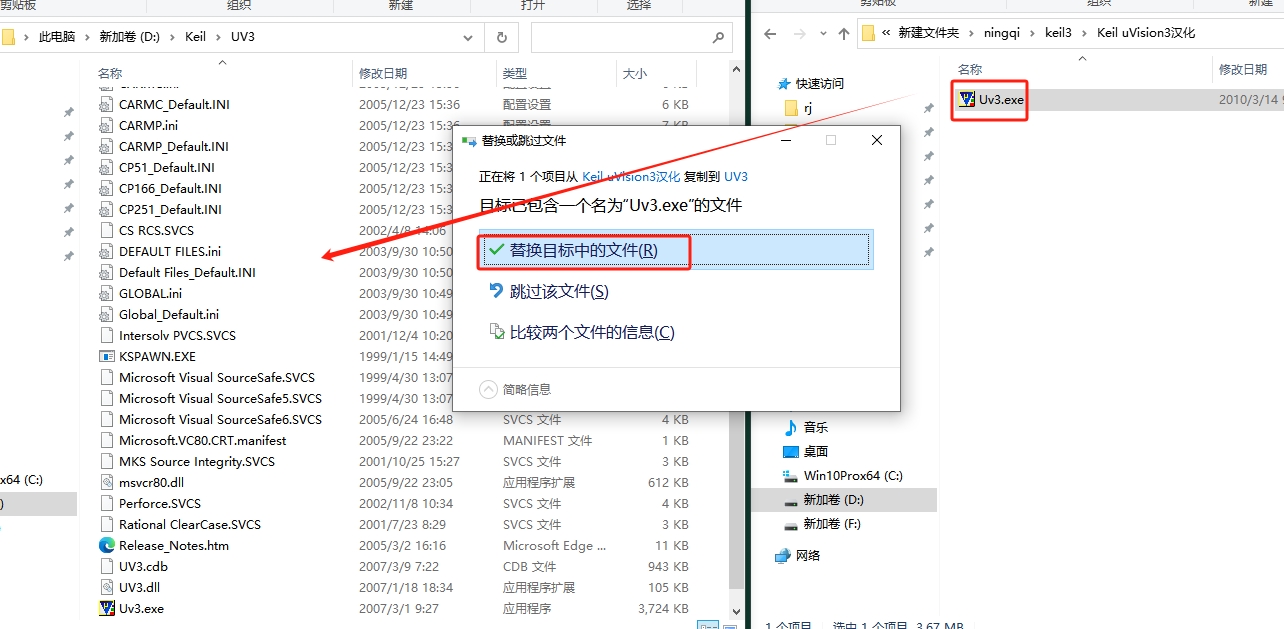Click the CARMC_Default.INI file icon

click(x=107, y=104)
